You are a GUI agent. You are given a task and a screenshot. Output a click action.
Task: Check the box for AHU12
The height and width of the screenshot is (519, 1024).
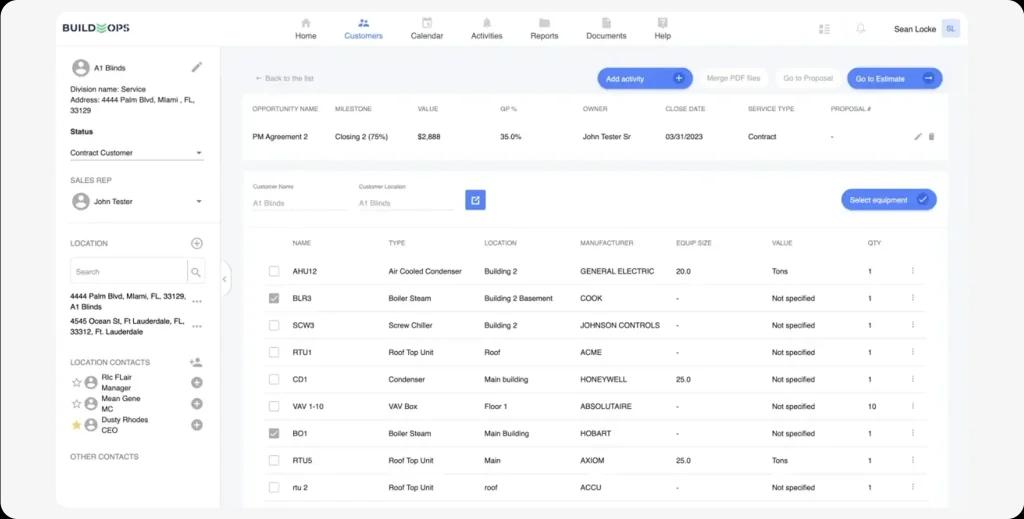click(x=274, y=271)
